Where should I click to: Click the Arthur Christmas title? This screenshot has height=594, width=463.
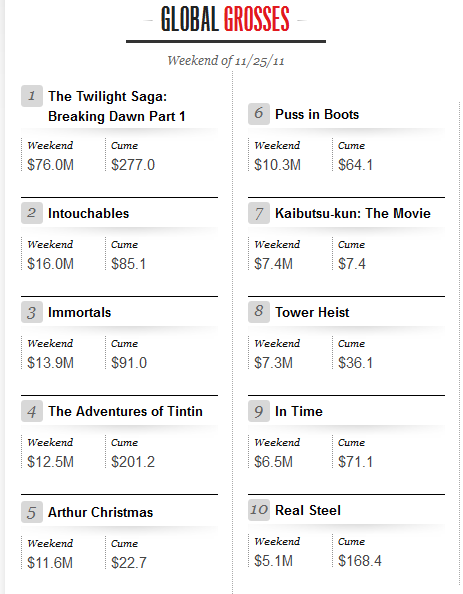[100, 512]
